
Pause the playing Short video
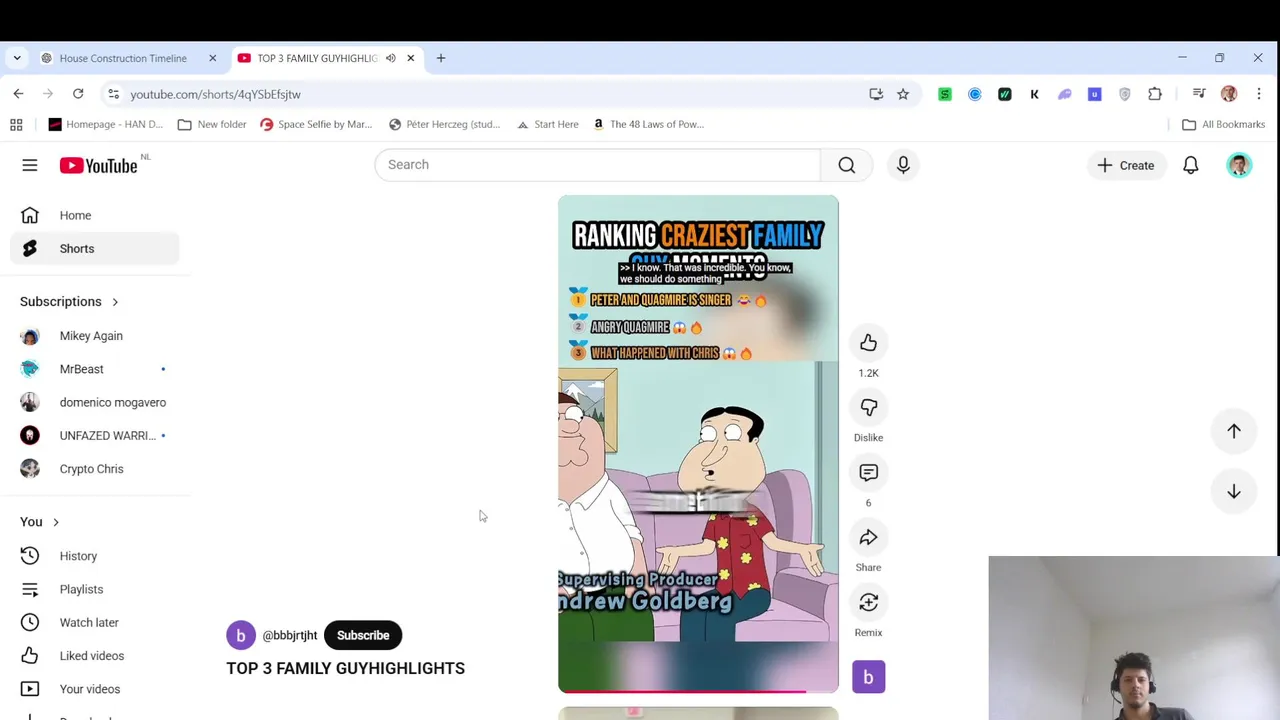click(698, 443)
